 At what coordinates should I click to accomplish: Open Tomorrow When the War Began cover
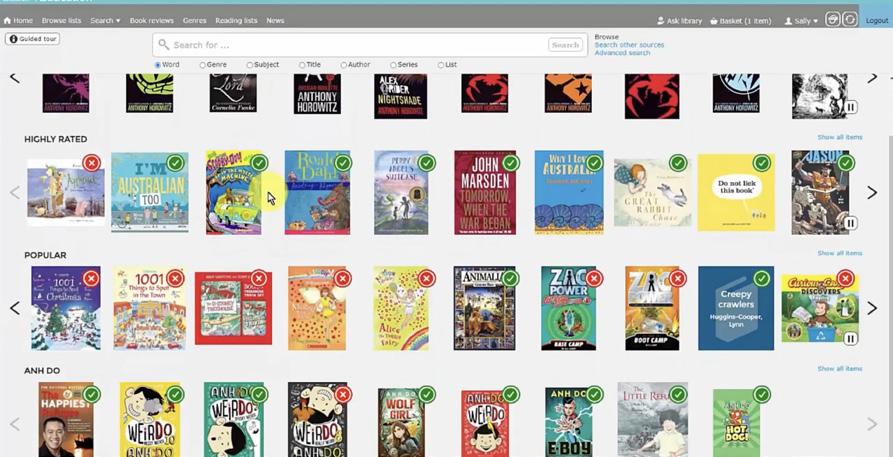(485, 193)
